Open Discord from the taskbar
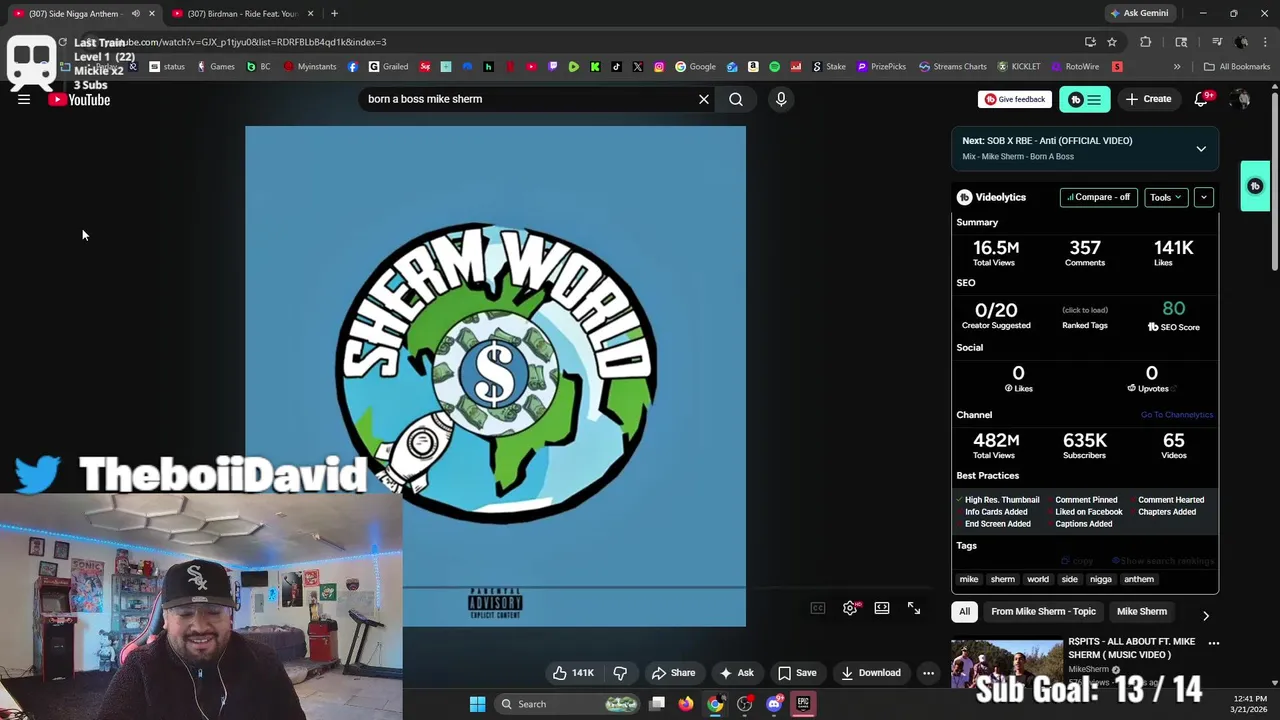The height and width of the screenshot is (720, 1280). (774, 704)
